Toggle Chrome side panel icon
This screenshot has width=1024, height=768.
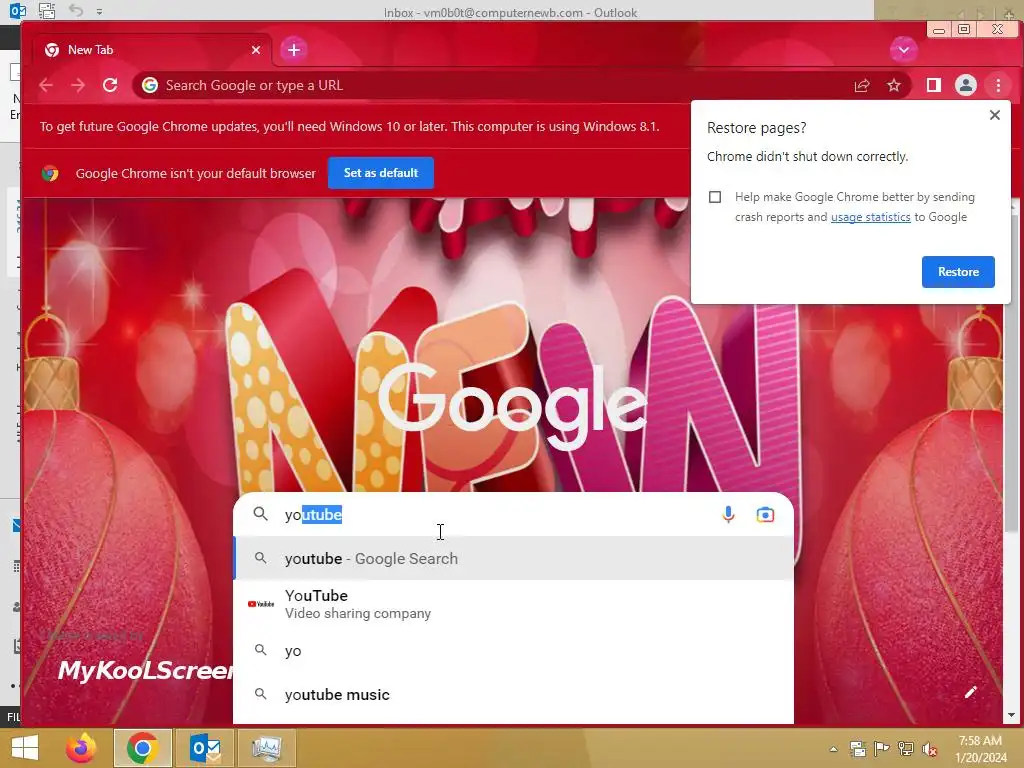[933, 85]
